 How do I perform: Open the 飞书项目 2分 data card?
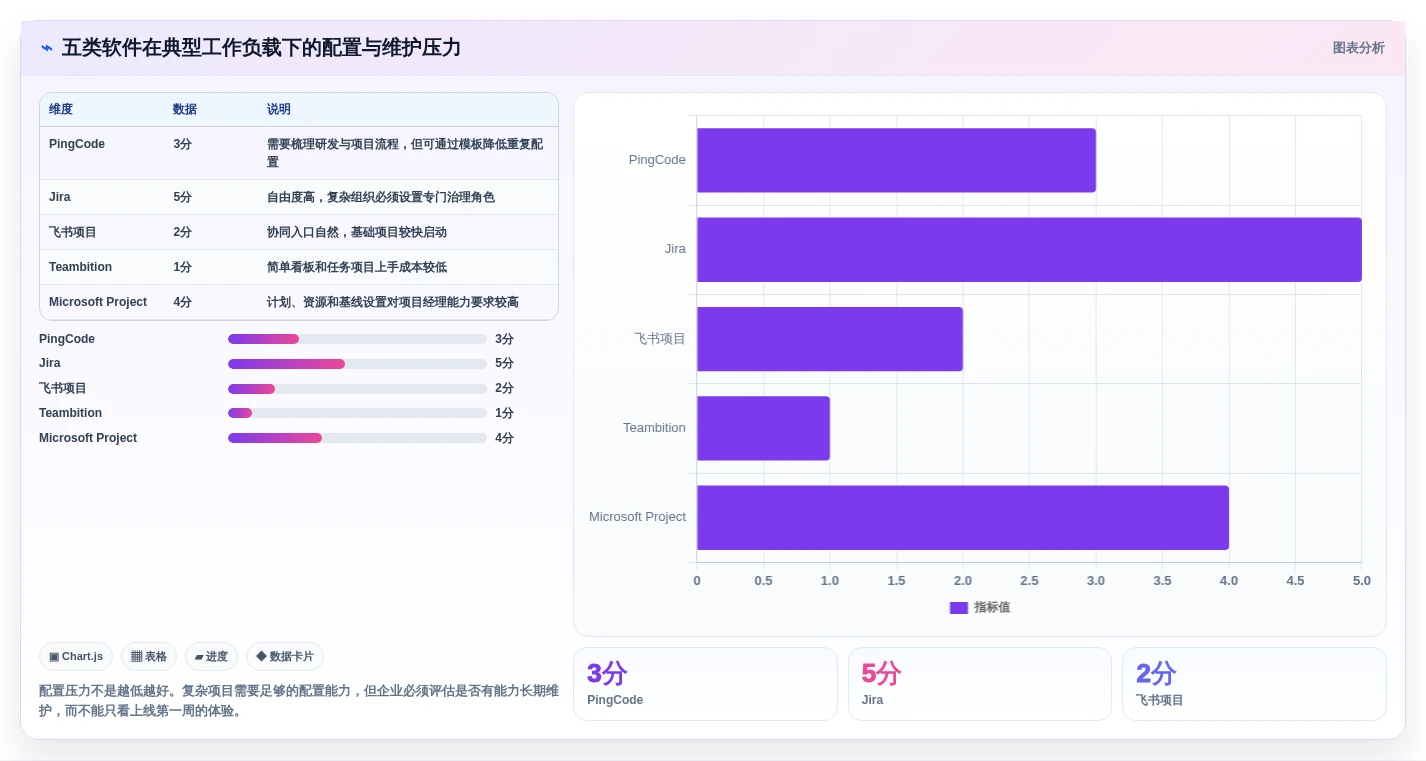(x=1254, y=684)
